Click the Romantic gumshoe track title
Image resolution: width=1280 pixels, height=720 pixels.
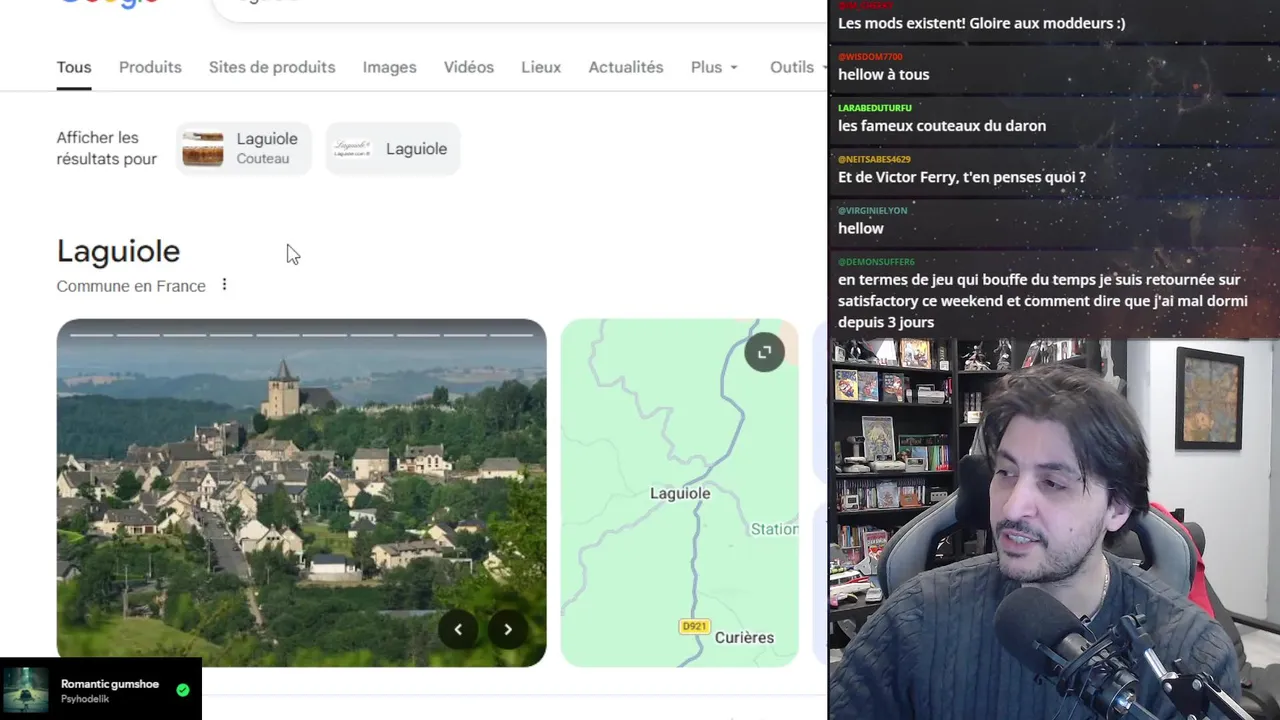pos(110,684)
